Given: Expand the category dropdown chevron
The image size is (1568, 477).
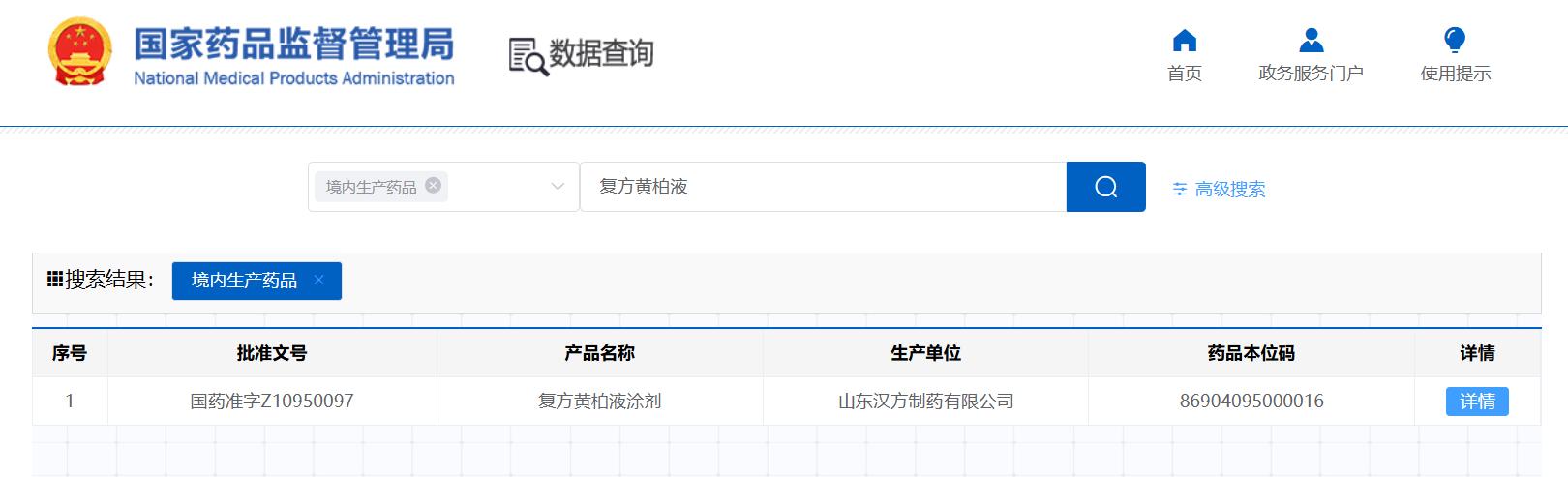Looking at the screenshot, I should pos(558,187).
